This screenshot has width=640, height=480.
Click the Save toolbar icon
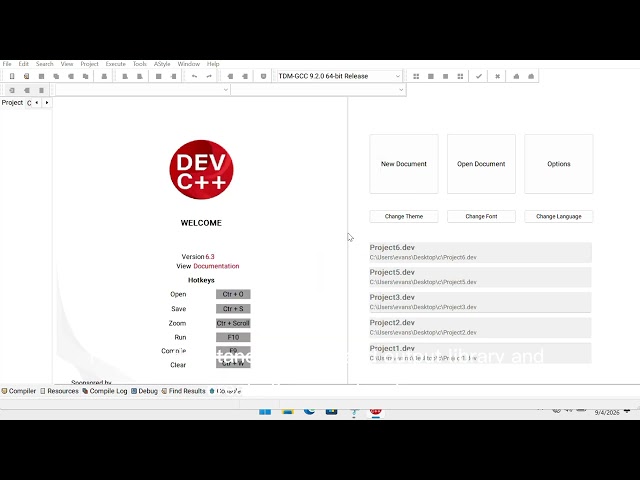pyautogui.click(x=41, y=76)
